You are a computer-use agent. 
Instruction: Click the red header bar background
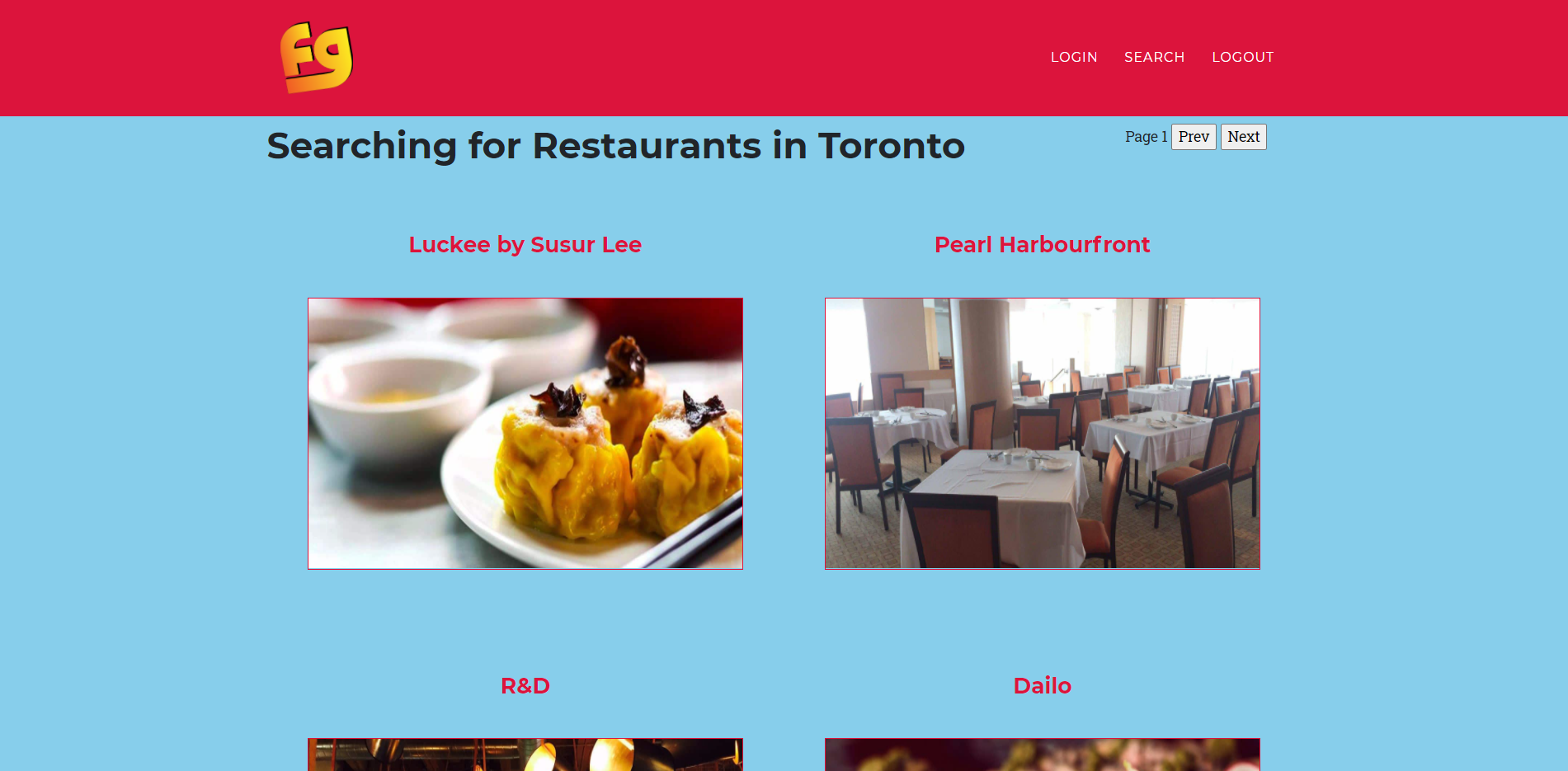pyautogui.click(x=701, y=58)
